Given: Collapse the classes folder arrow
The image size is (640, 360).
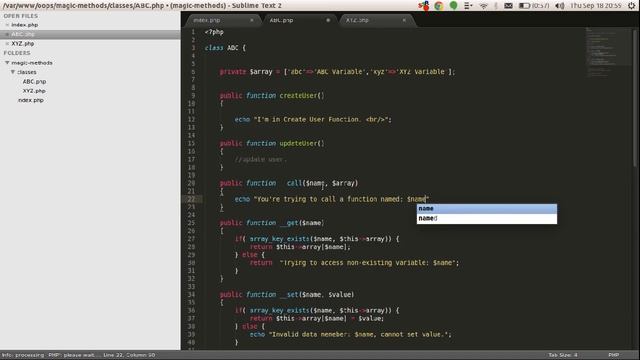Looking at the screenshot, I should coord(13,72).
